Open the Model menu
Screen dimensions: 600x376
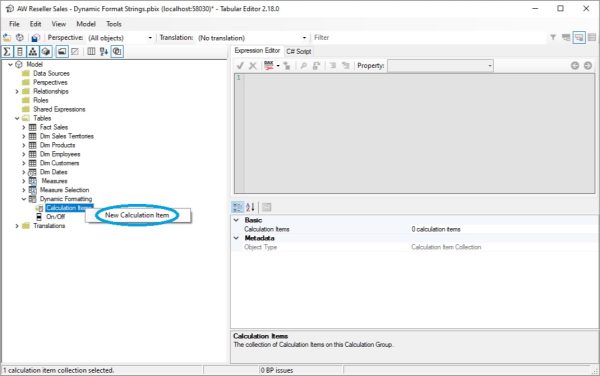[x=86, y=24]
